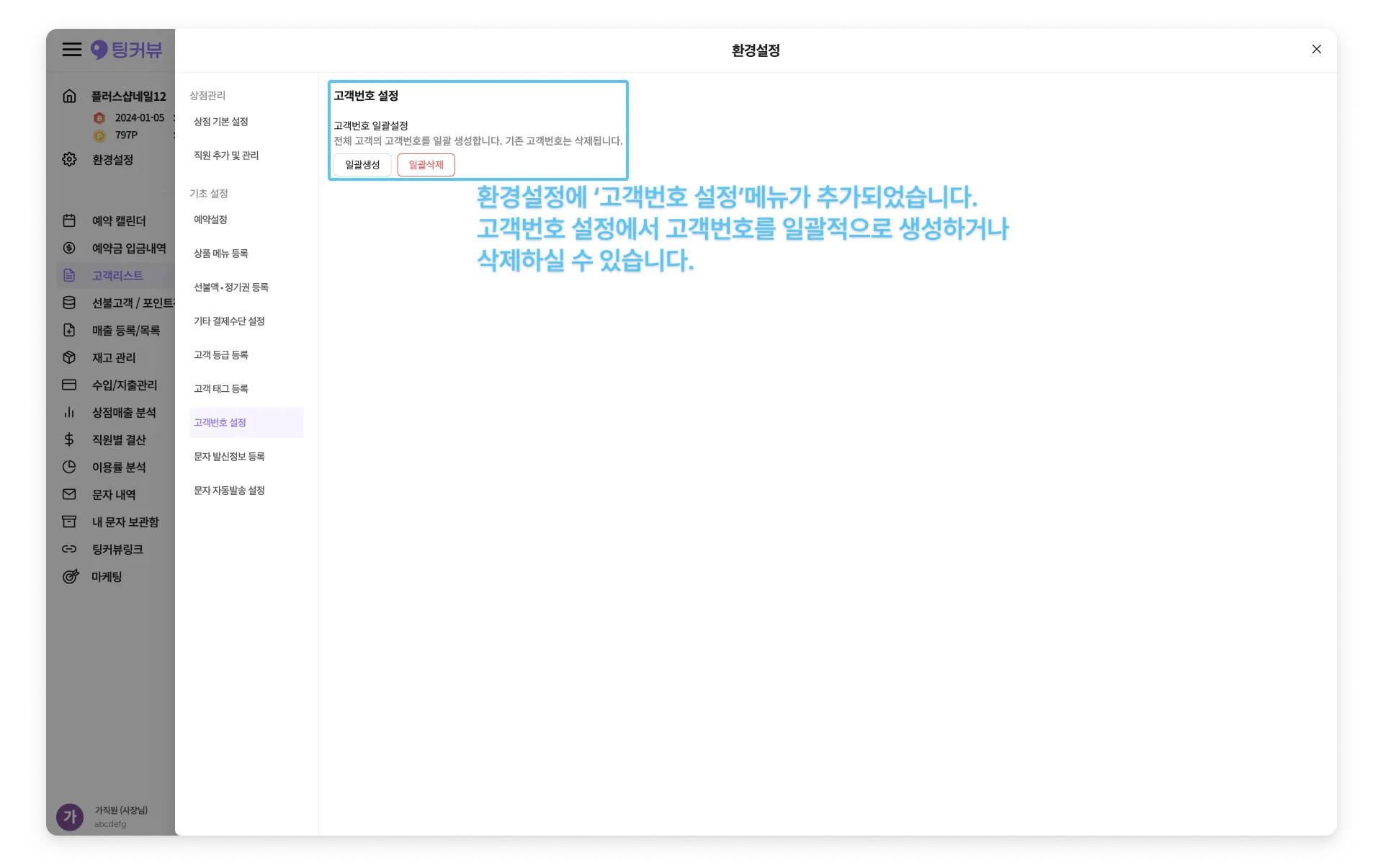Click the pie chart icon for 이용률 분석

(x=69, y=467)
